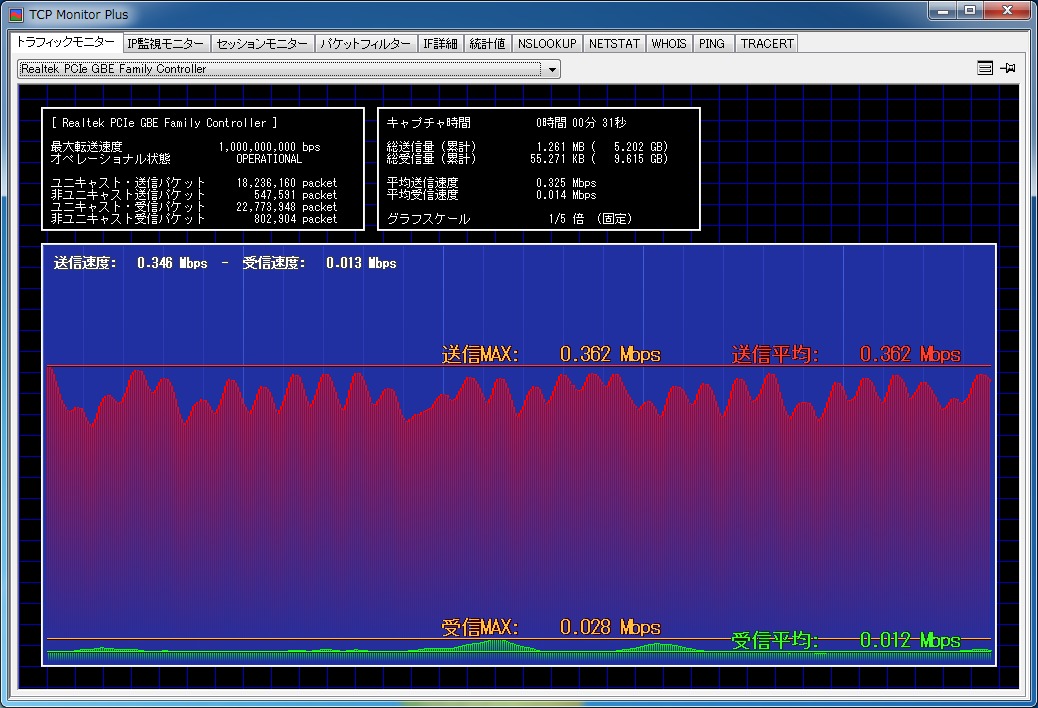This screenshot has width=1038, height=708.
Task: Switch to the セッションモニター tab
Action: tap(262, 44)
